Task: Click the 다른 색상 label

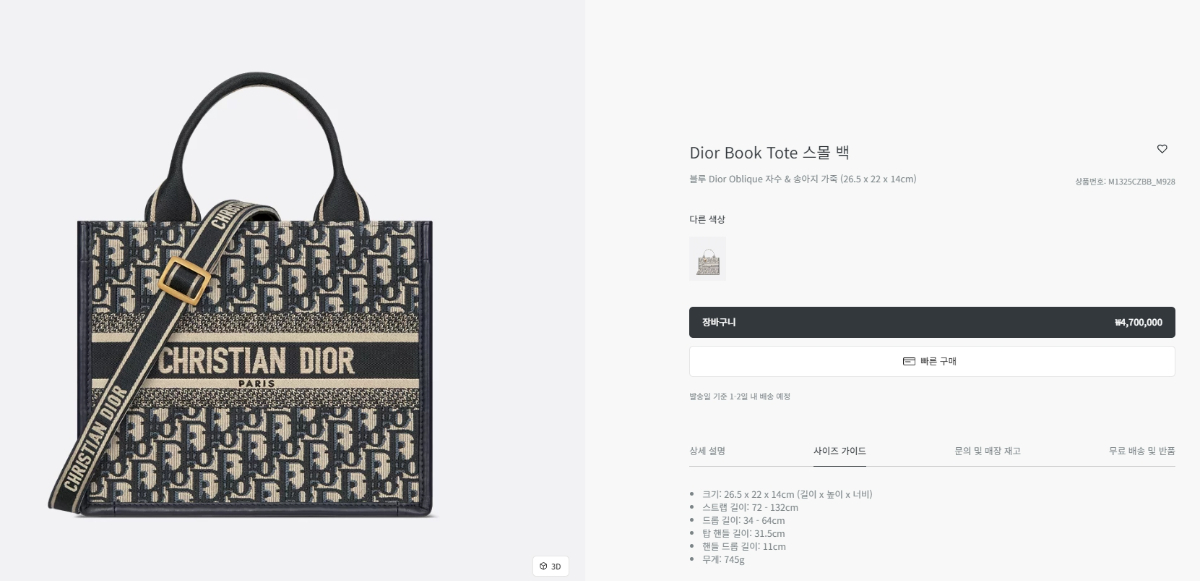Action: (707, 219)
